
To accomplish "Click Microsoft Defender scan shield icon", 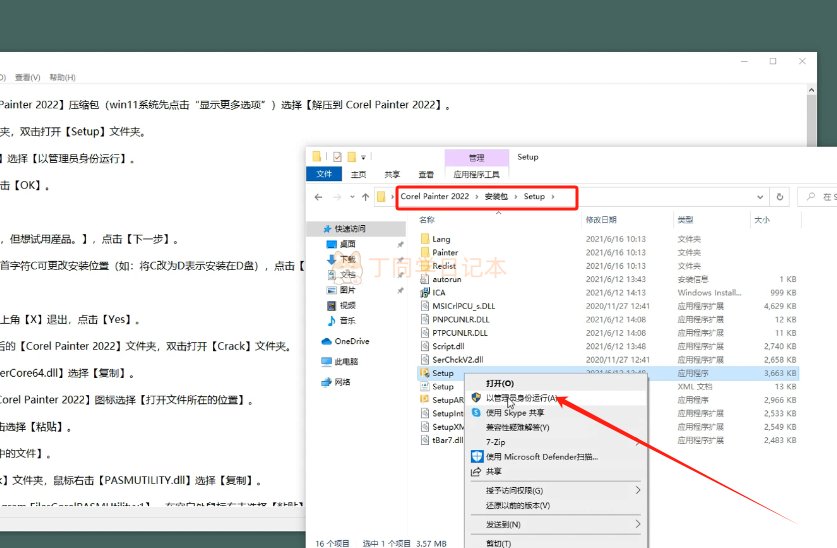I will [x=476, y=457].
